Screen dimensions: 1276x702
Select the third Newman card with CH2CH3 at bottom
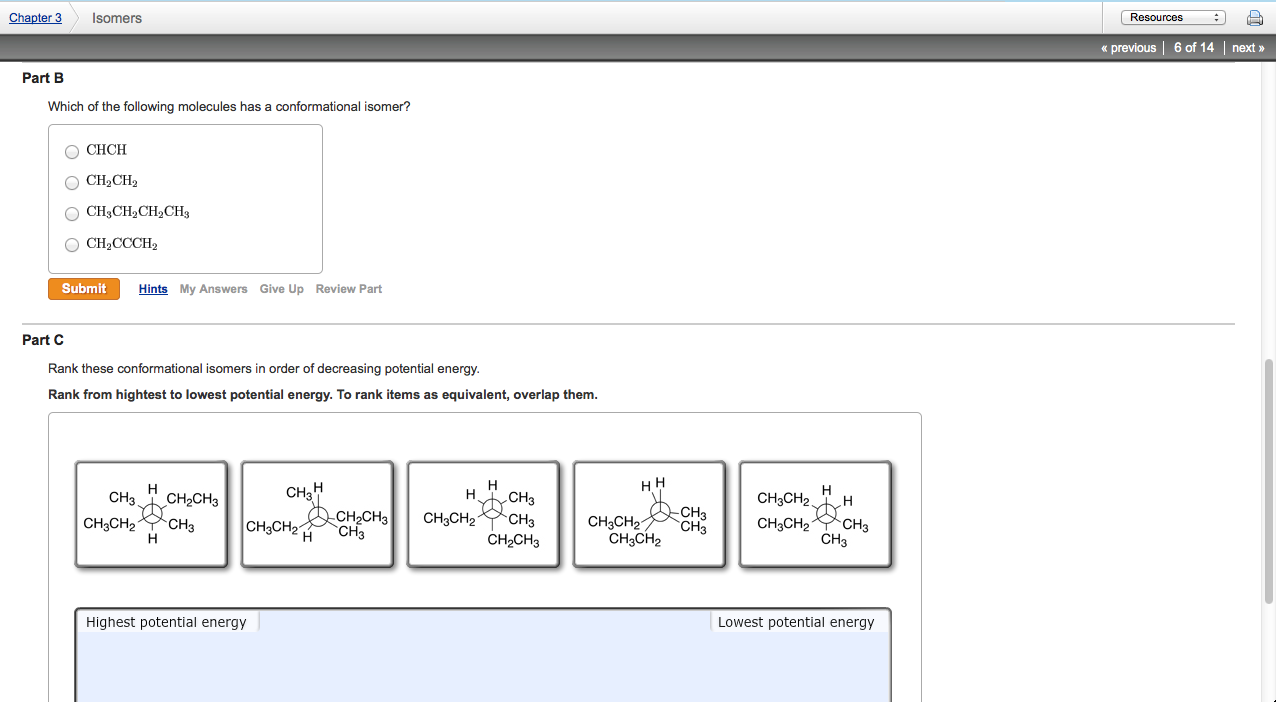click(484, 514)
